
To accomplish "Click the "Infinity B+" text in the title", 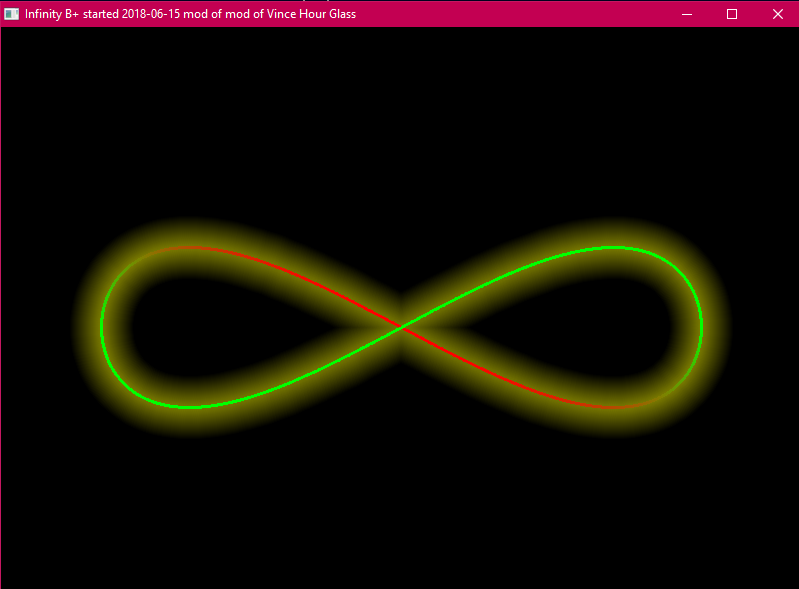I will tap(52, 14).
